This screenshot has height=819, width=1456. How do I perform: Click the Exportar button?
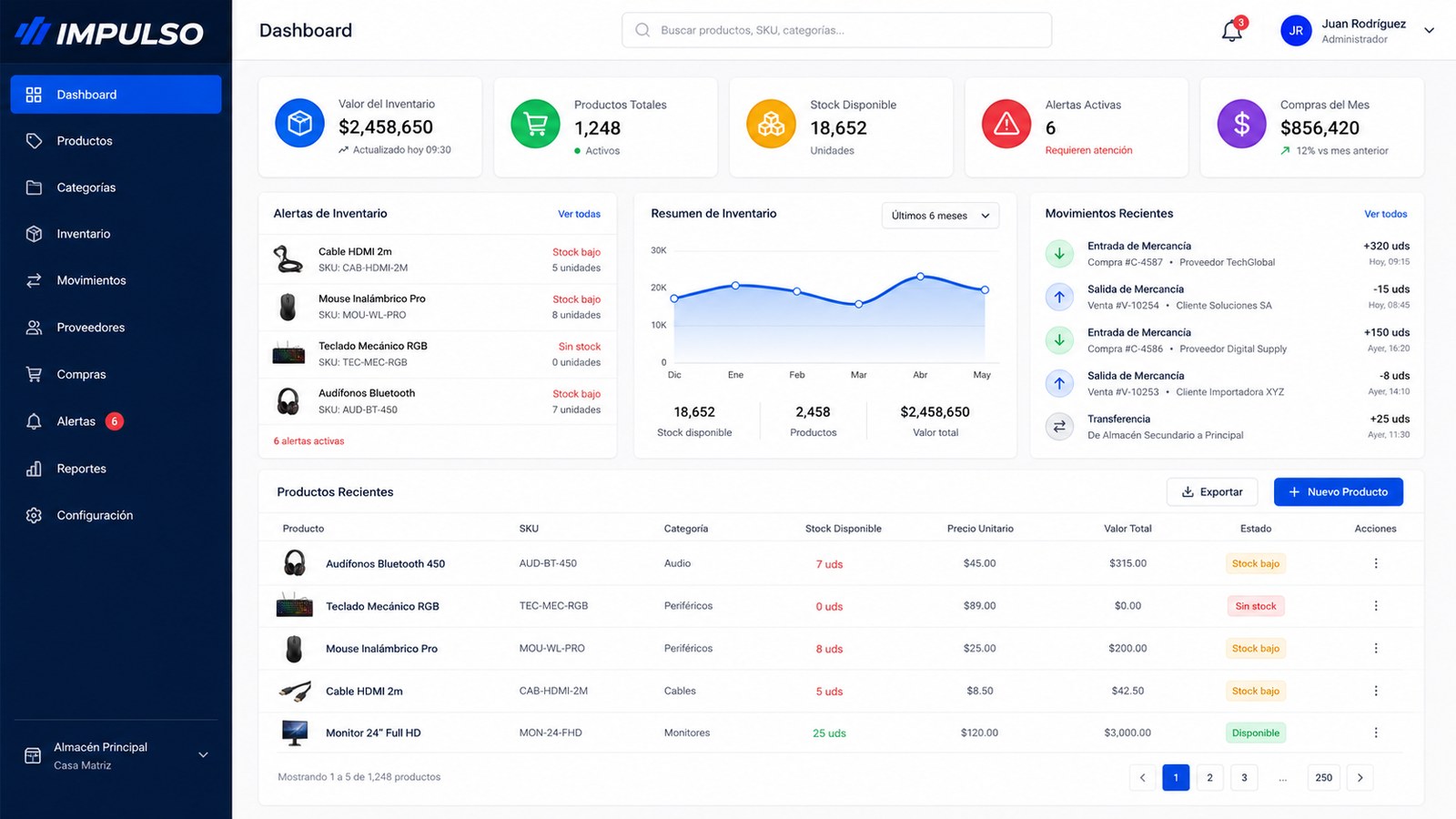pos(1212,492)
